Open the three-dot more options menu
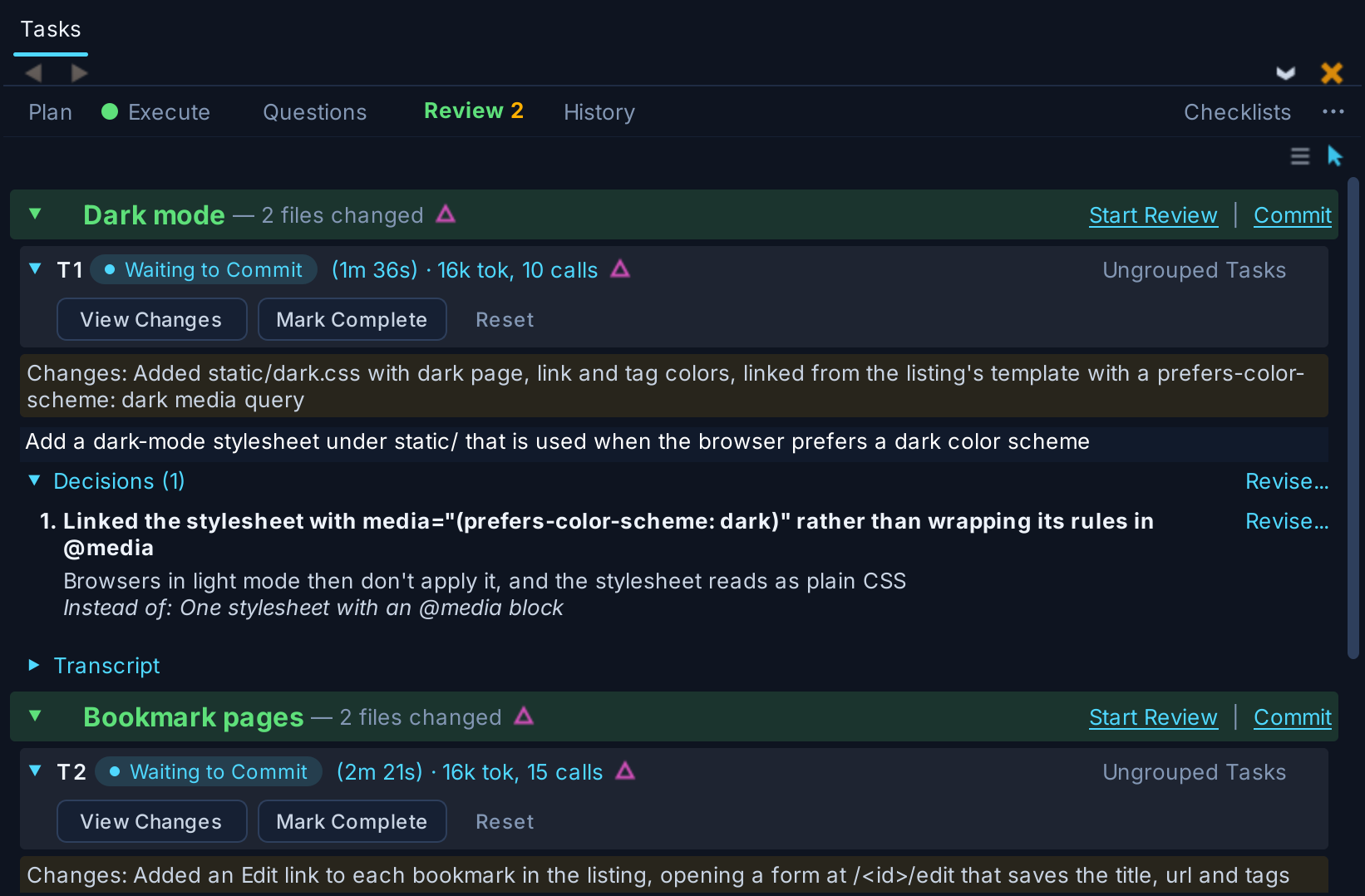1365x896 pixels. click(x=1333, y=112)
